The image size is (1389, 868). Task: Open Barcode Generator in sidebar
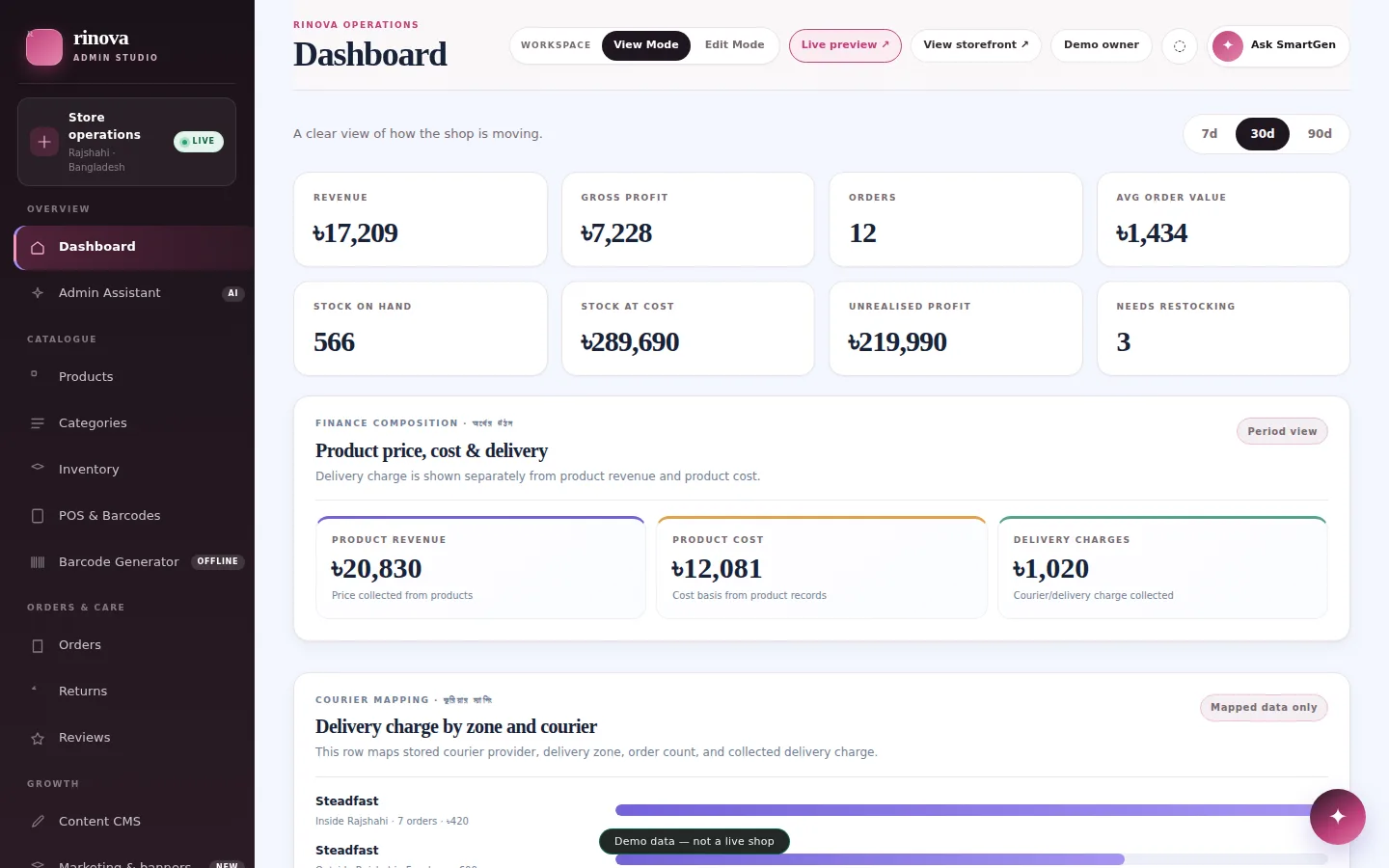click(134, 562)
